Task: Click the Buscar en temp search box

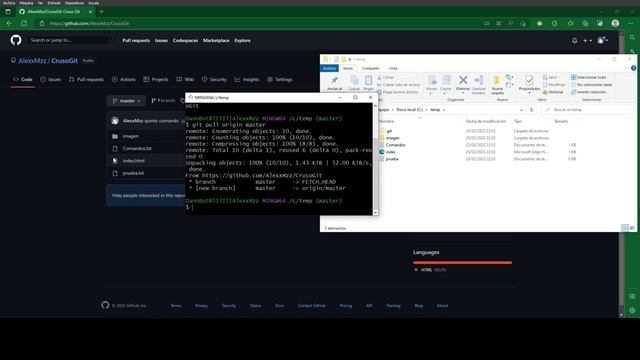Action: tap(587, 110)
